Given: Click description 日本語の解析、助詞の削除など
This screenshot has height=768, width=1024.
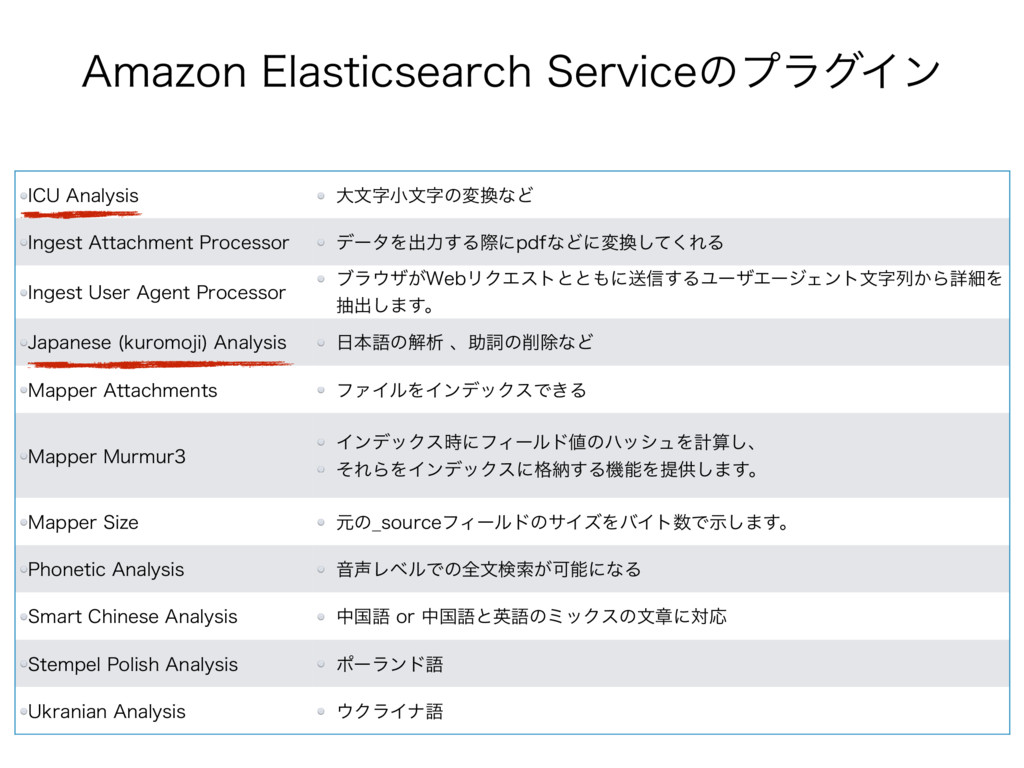Looking at the screenshot, I should [464, 342].
